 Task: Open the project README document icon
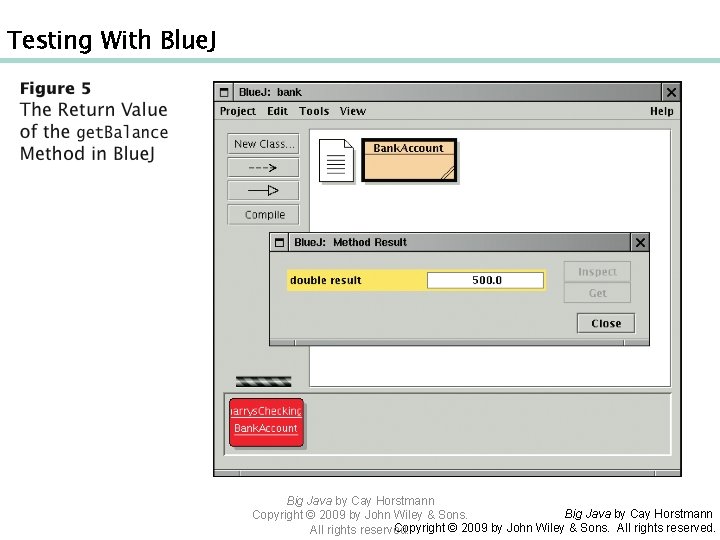tap(336, 161)
